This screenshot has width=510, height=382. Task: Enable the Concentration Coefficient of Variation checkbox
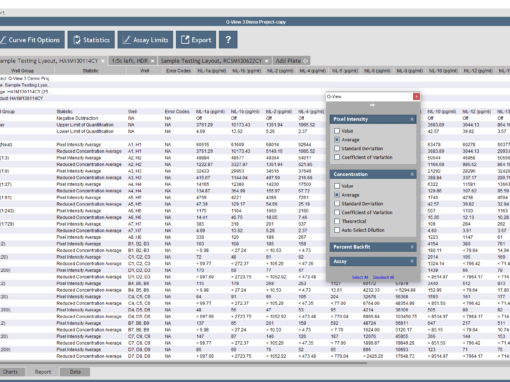pyautogui.click(x=337, y=212)
